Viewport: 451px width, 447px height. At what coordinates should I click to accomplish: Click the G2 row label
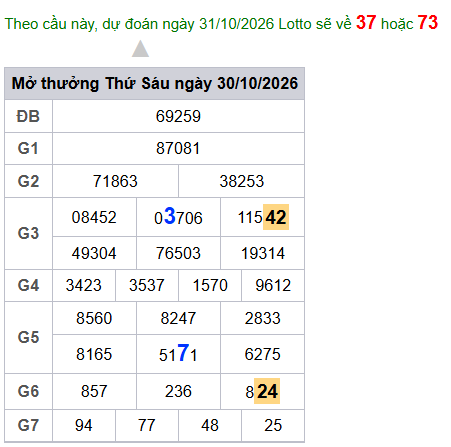click(x=28, y=181)
